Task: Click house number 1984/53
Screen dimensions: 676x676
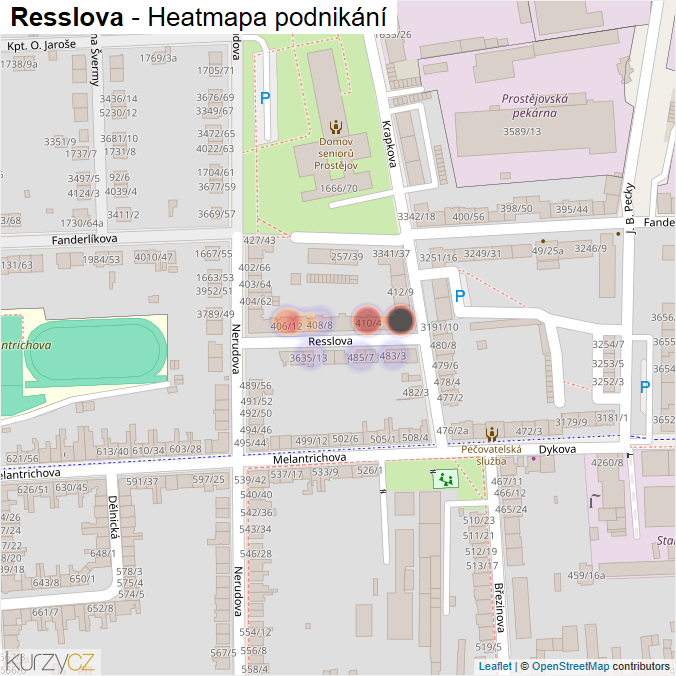Action: tap(101, 259)
